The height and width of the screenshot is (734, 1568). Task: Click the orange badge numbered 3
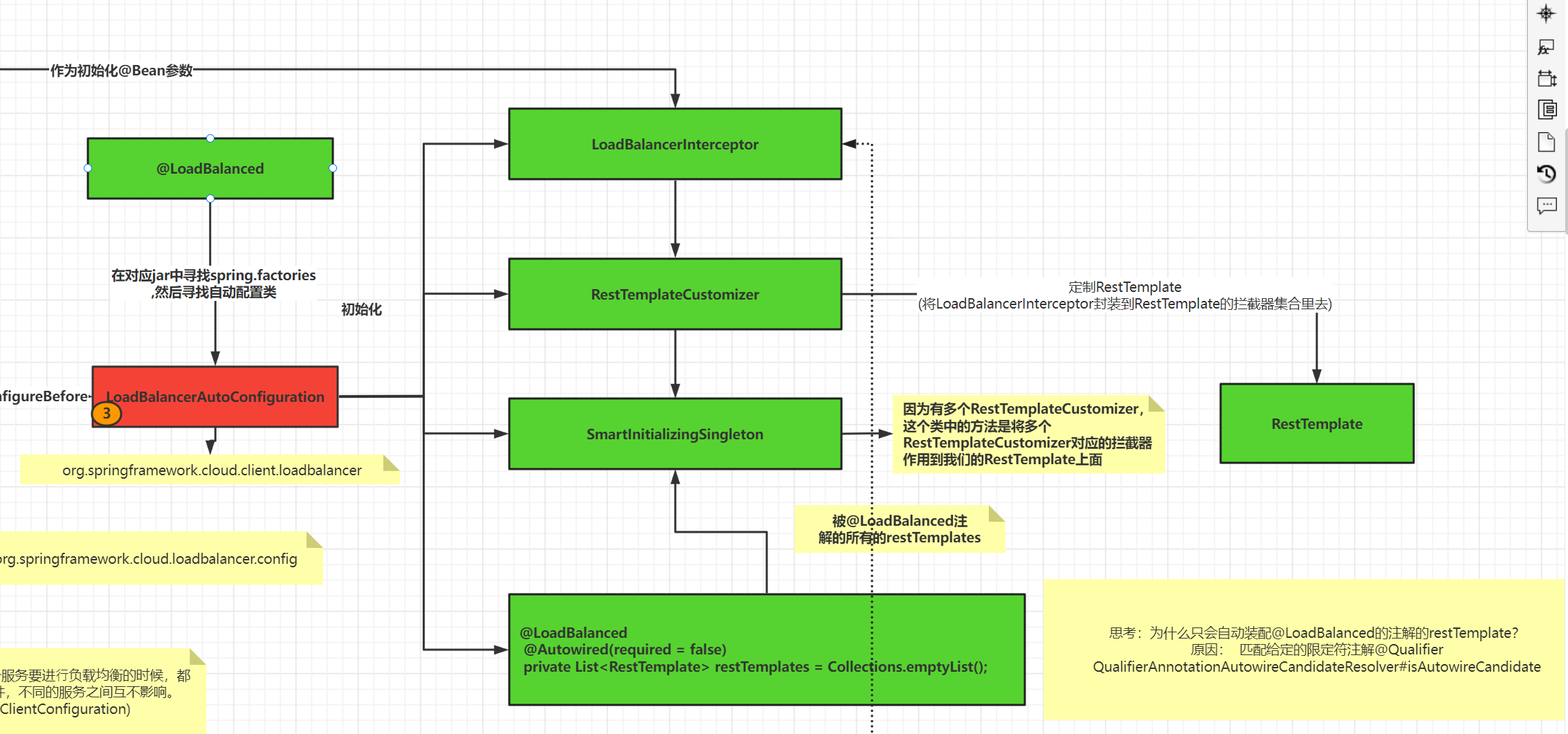point(107,414)
